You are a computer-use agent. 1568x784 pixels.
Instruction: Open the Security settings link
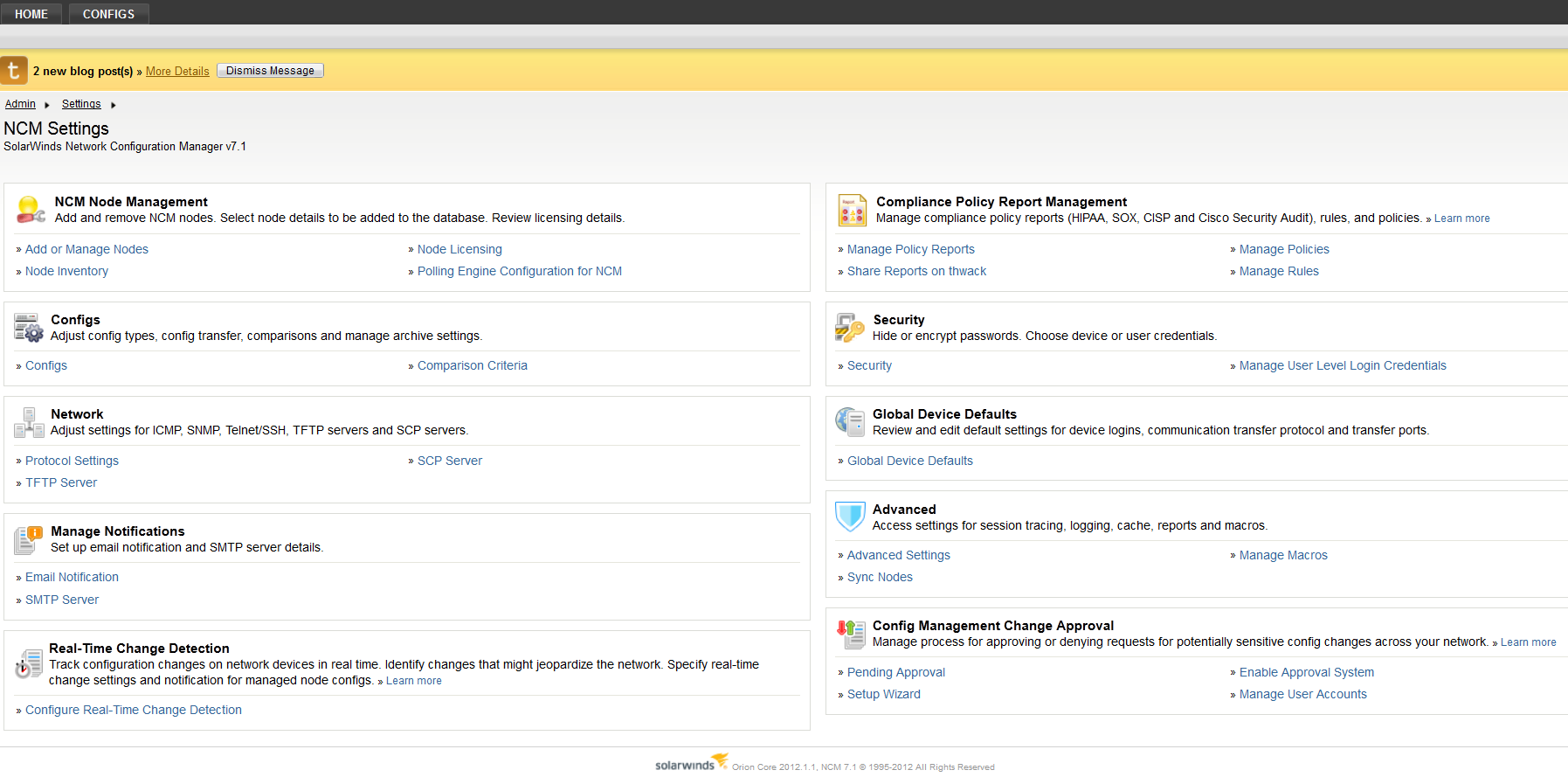point(869,365)
